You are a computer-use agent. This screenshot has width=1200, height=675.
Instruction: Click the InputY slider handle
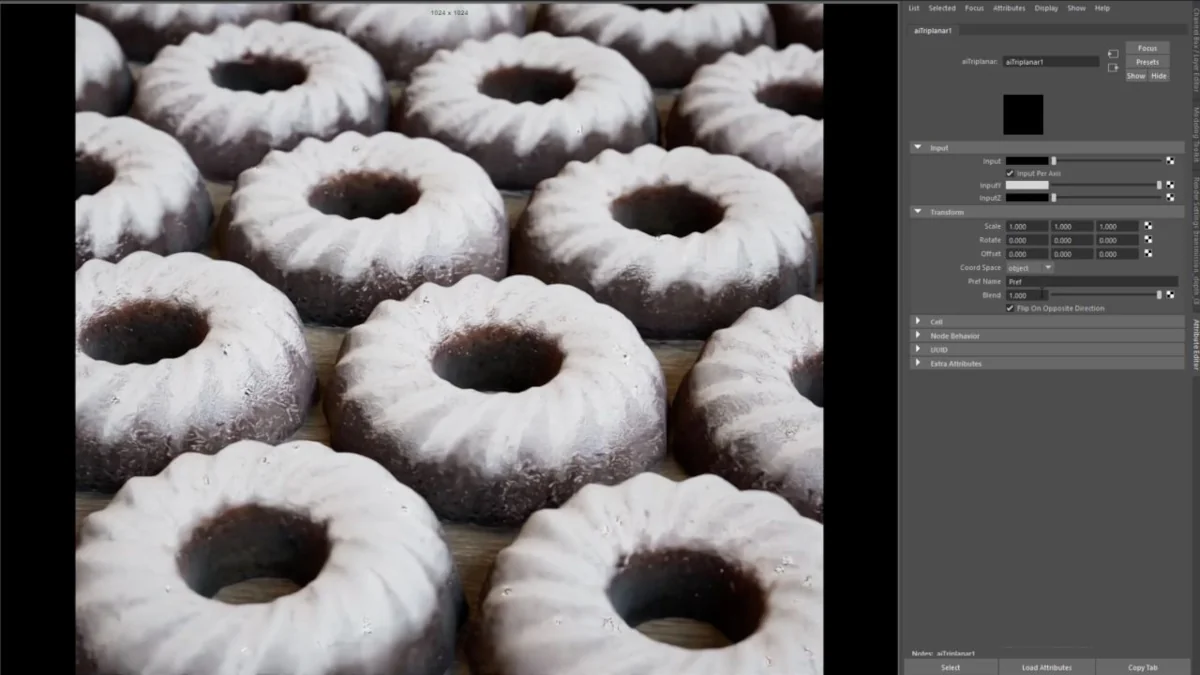tap(1159, 185)
